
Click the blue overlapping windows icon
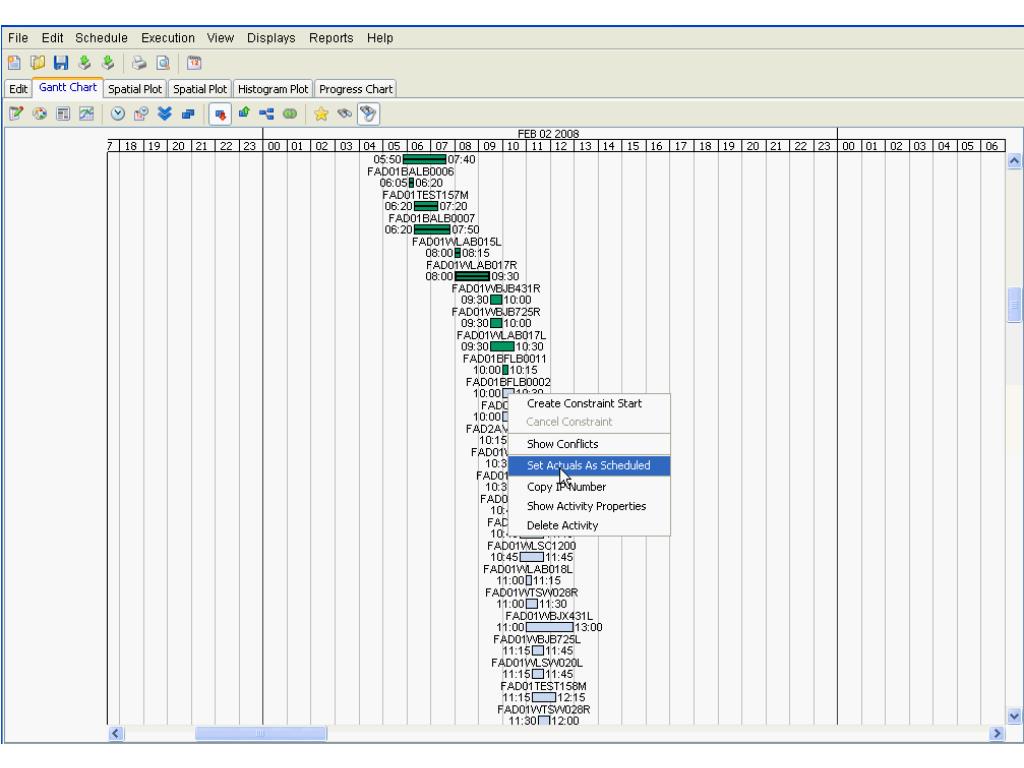tap(188, 114)
